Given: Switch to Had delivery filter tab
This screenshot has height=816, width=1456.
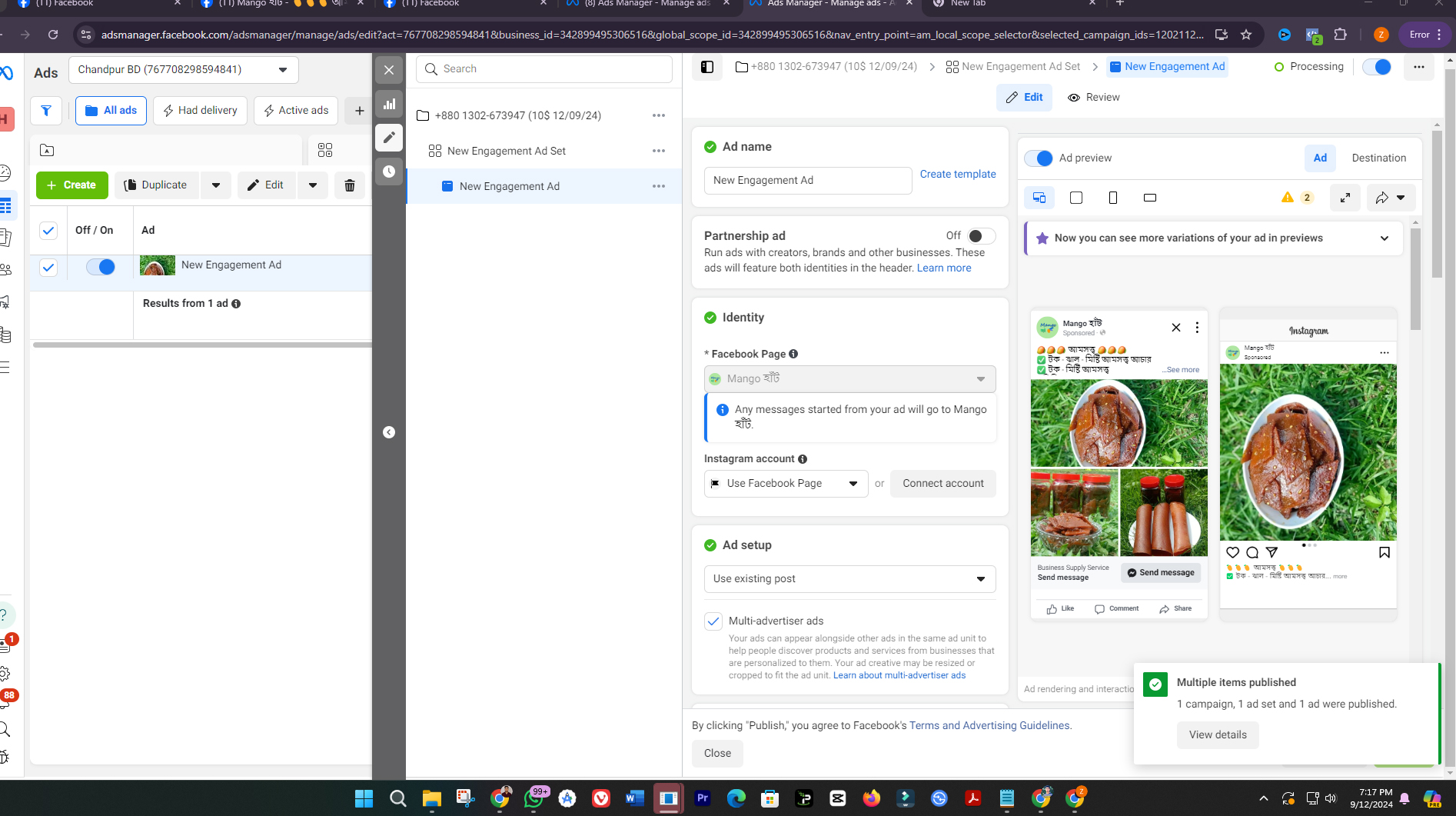Looking at the screenshot, I should pos(200,111).
